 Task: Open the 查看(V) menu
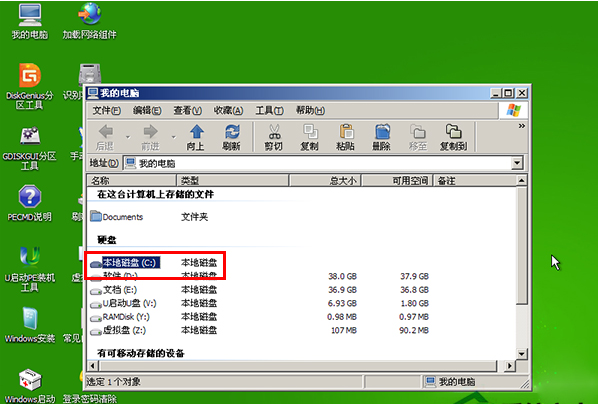[x=188, y=111]
